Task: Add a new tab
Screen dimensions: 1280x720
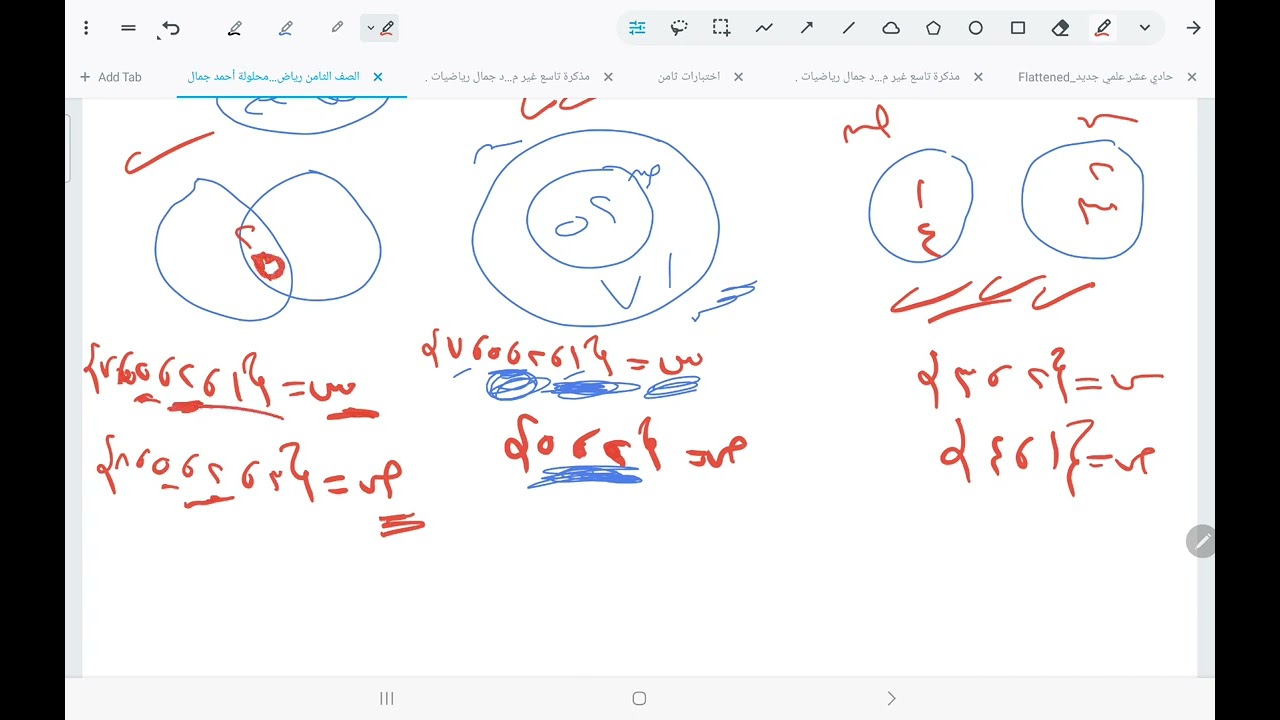Action: [110, 77]
